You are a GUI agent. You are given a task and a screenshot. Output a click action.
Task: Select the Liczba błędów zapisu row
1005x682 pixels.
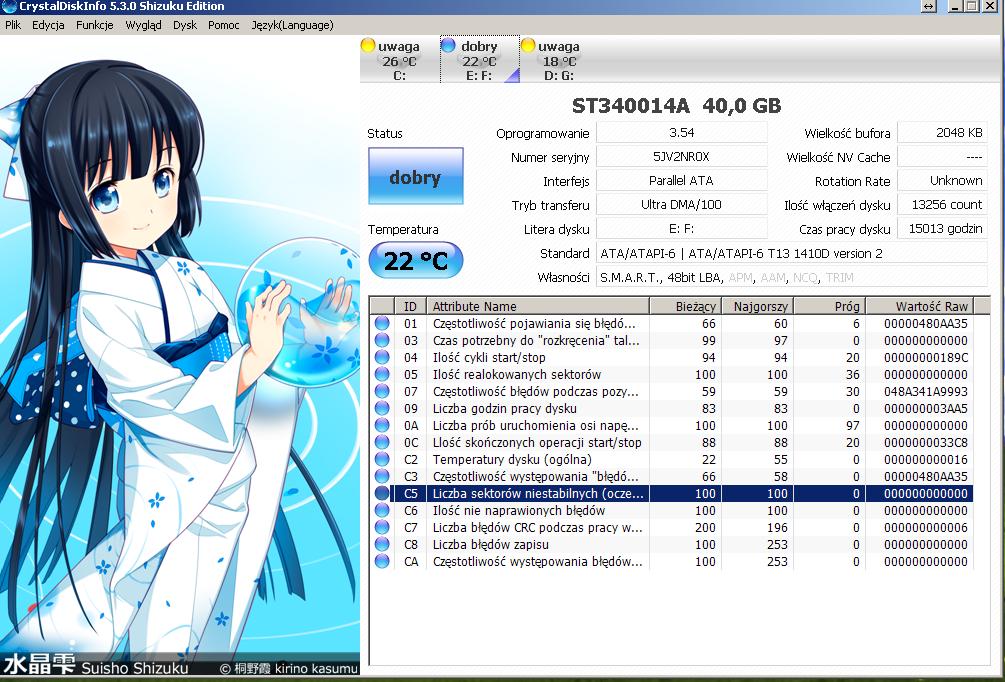[x=672, y=544]
